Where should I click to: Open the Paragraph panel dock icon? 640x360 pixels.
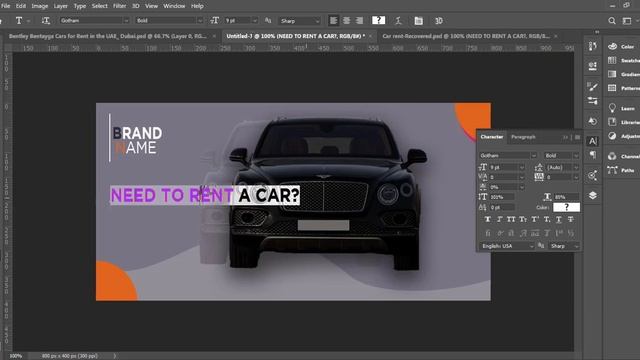(x=593, y=155)
